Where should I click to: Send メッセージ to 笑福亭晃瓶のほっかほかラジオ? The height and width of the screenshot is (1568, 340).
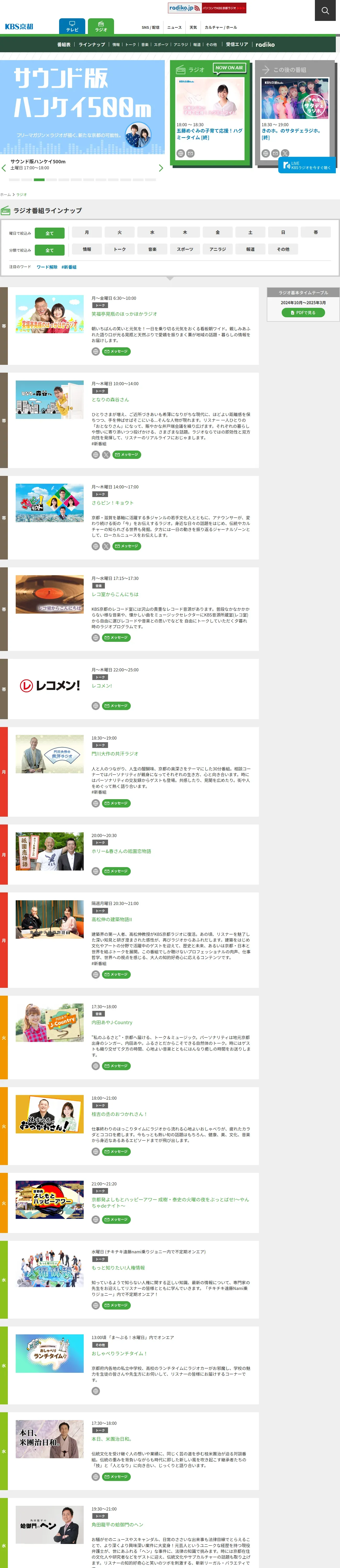pos(116,351)
